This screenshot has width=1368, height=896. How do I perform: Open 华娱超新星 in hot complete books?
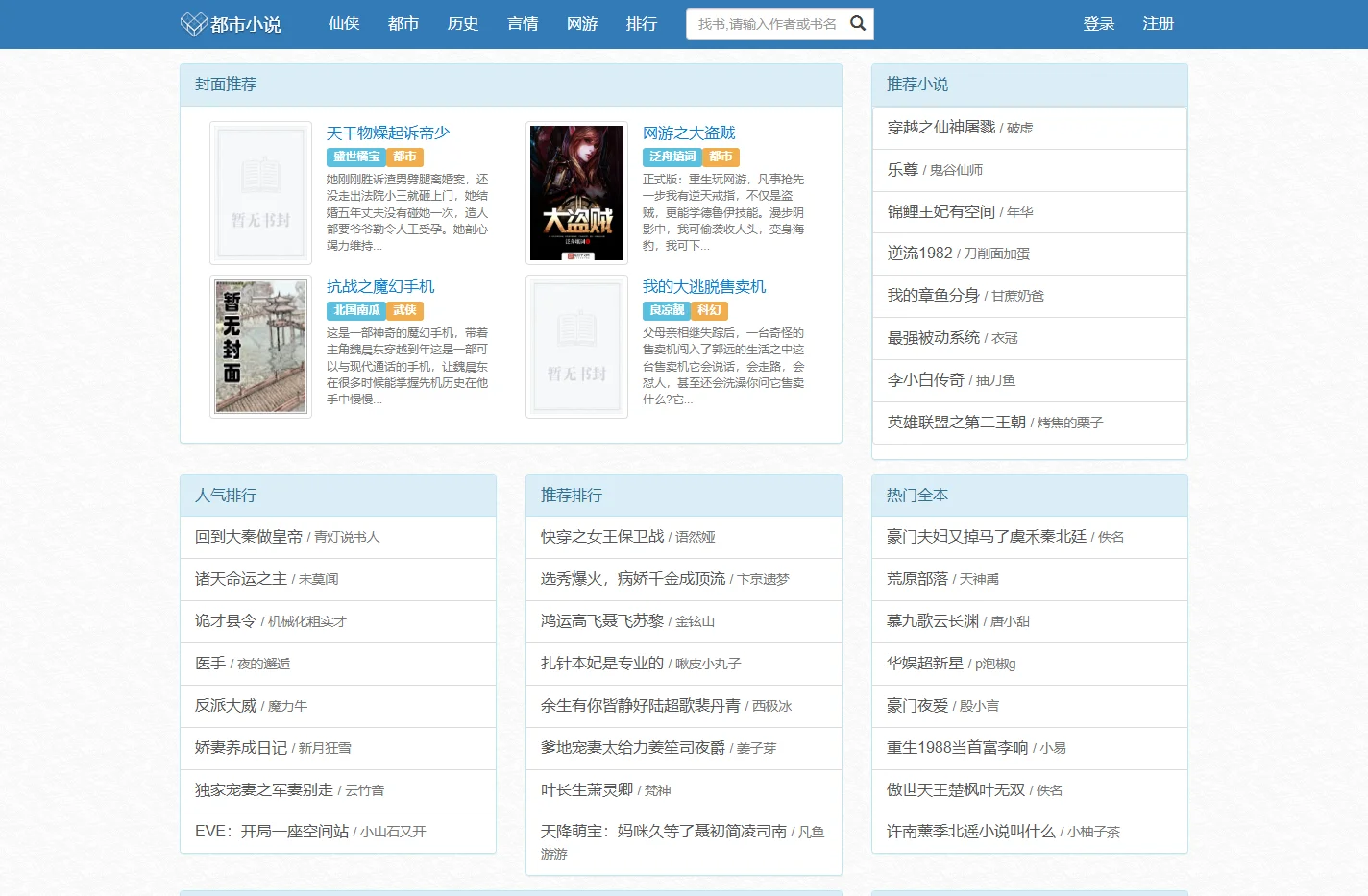pyautogui.click(x=925, y=664)
